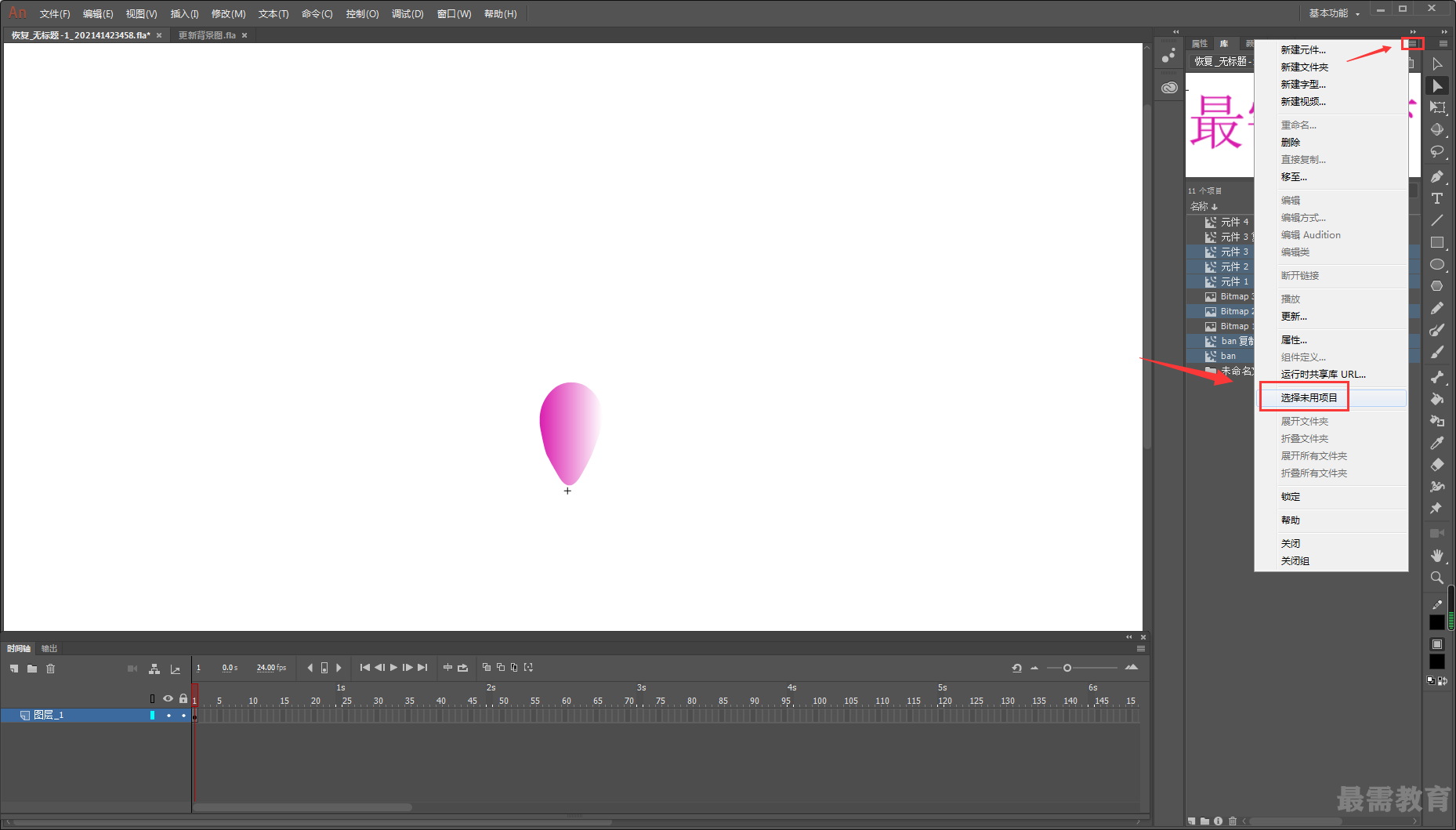Select the Free Transform tool

[x=1437, y=108]
